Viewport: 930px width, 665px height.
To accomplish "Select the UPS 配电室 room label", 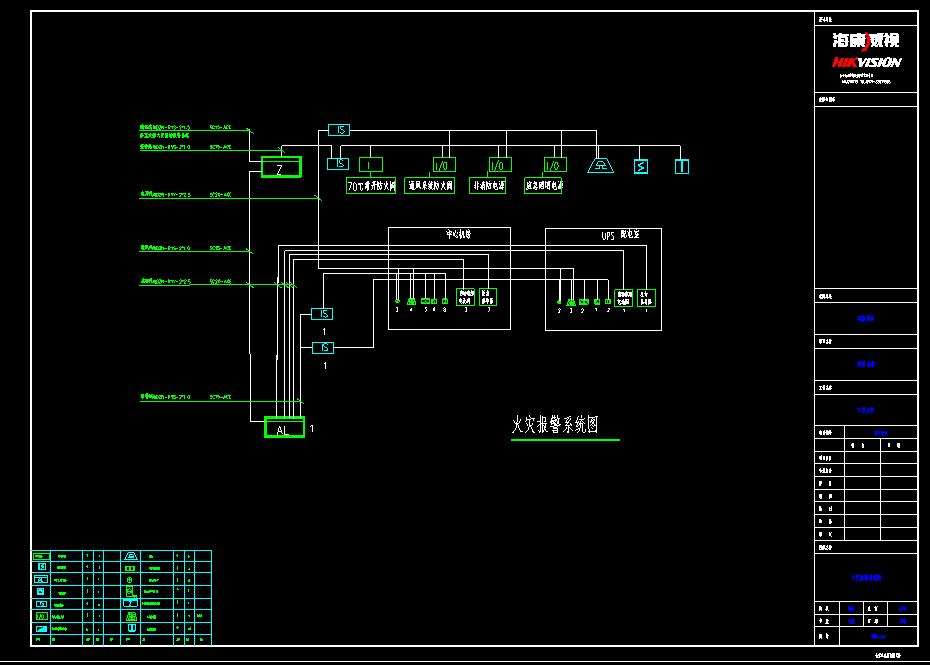I will (x=620, y=236).
